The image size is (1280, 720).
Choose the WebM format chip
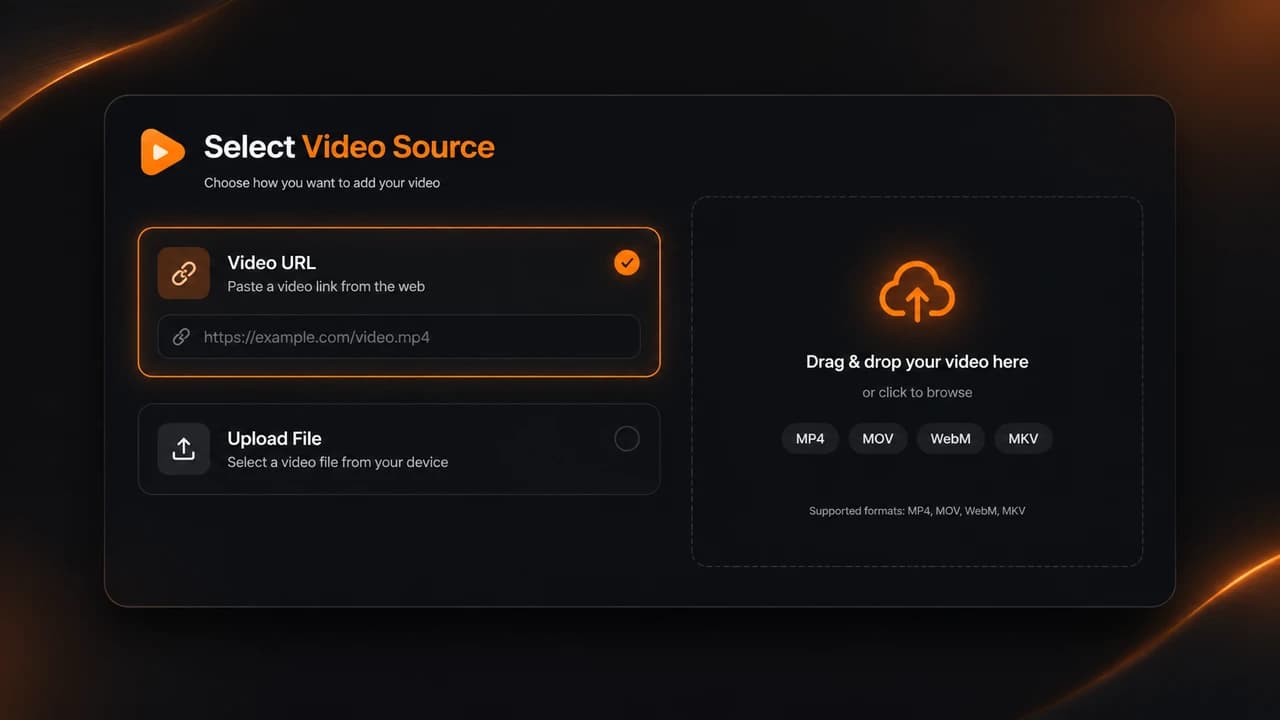pos(951,439)
